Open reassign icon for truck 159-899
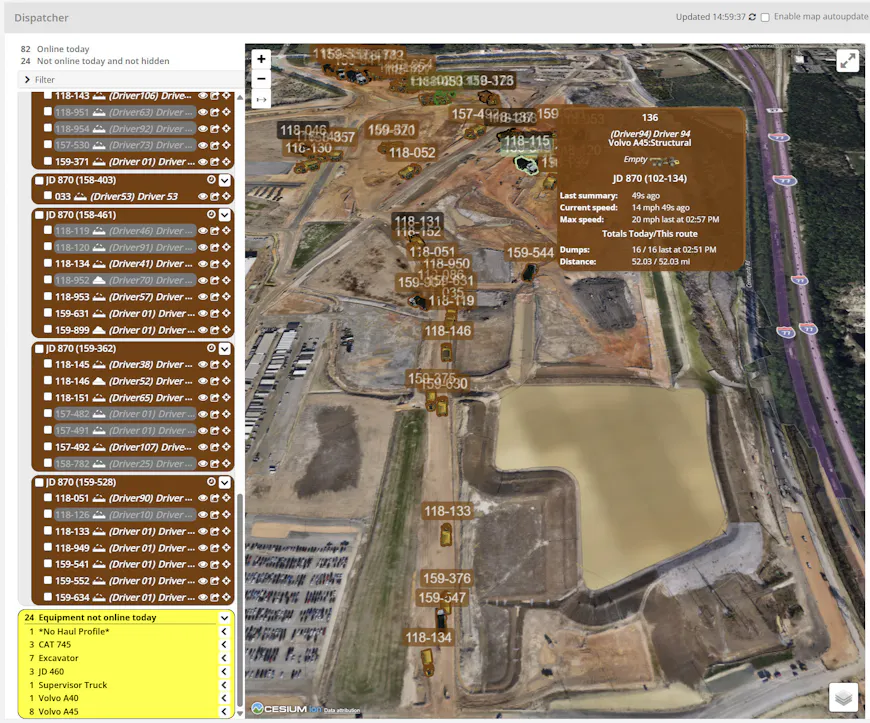This screenshot has height=723, width=870. [x=215, y=330]
